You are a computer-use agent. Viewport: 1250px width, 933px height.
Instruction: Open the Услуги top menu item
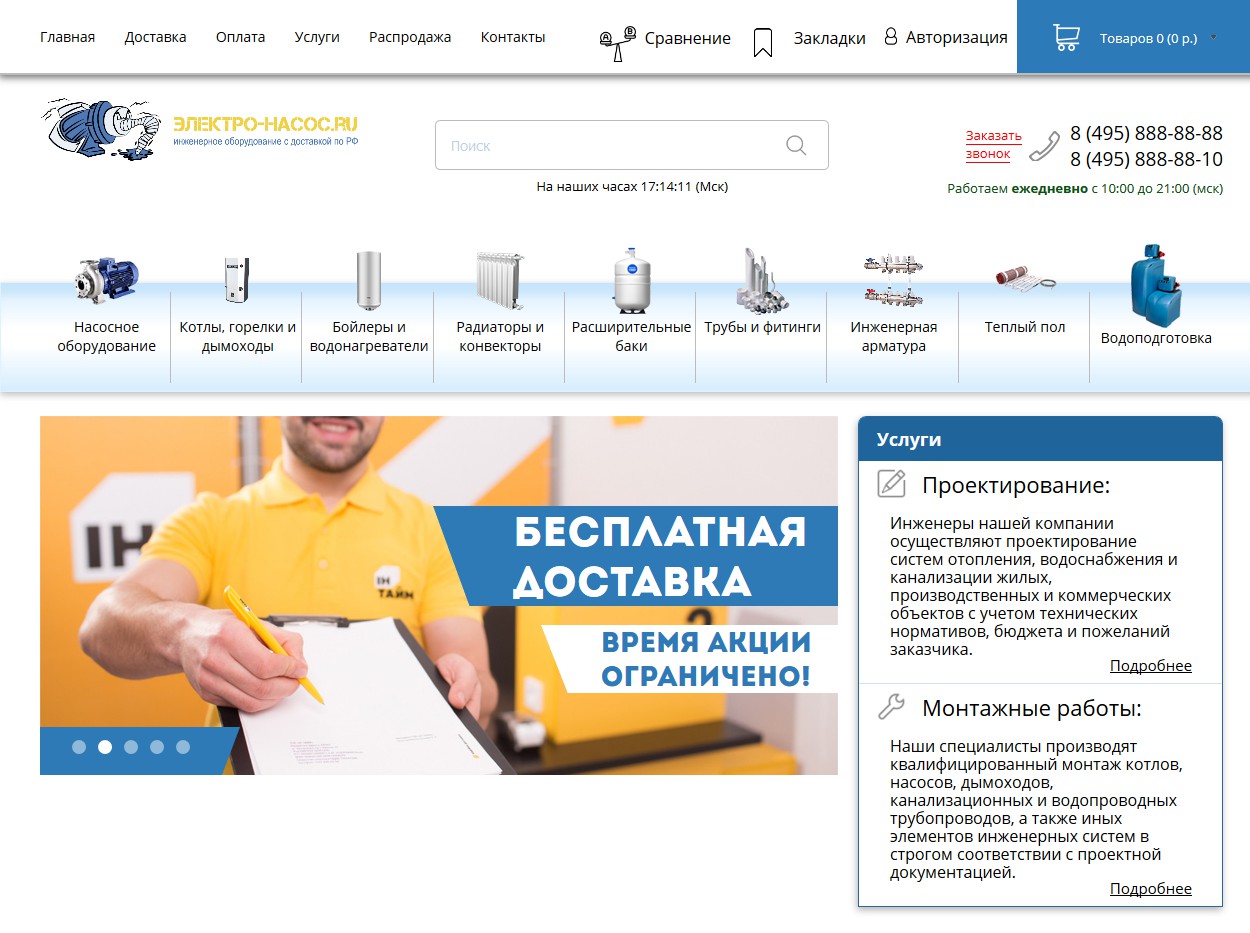317,37
